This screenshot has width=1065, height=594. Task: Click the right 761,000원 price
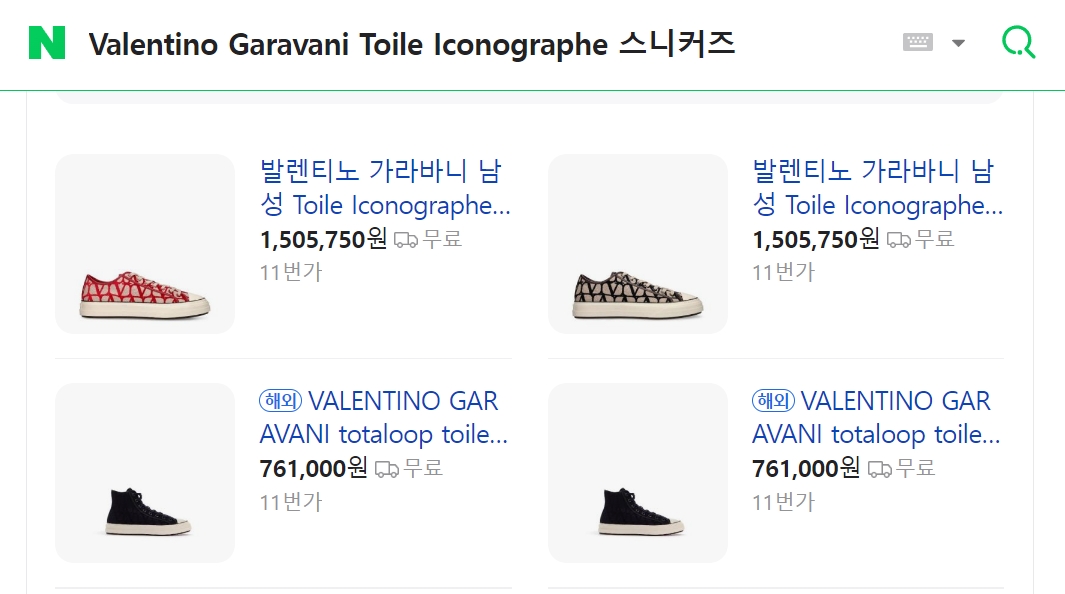tap(805, 468)
